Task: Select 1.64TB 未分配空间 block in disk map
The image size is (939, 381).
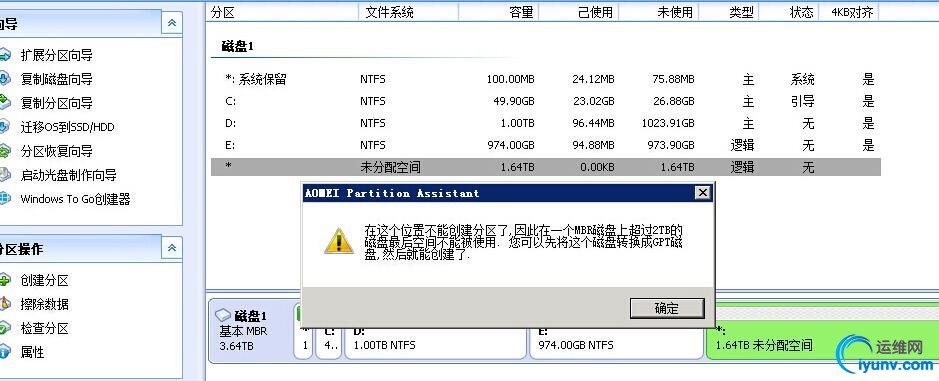Action: click(822, 331)
